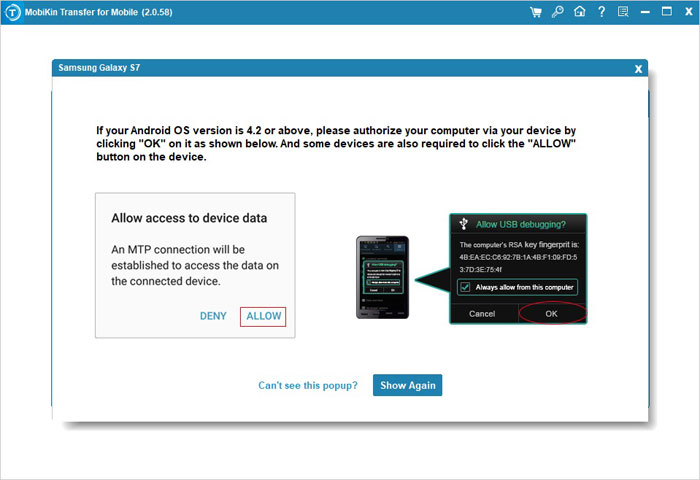Click ALLOW in the MTP illustration
Screen dimensions: 700x480
point(263,316)
